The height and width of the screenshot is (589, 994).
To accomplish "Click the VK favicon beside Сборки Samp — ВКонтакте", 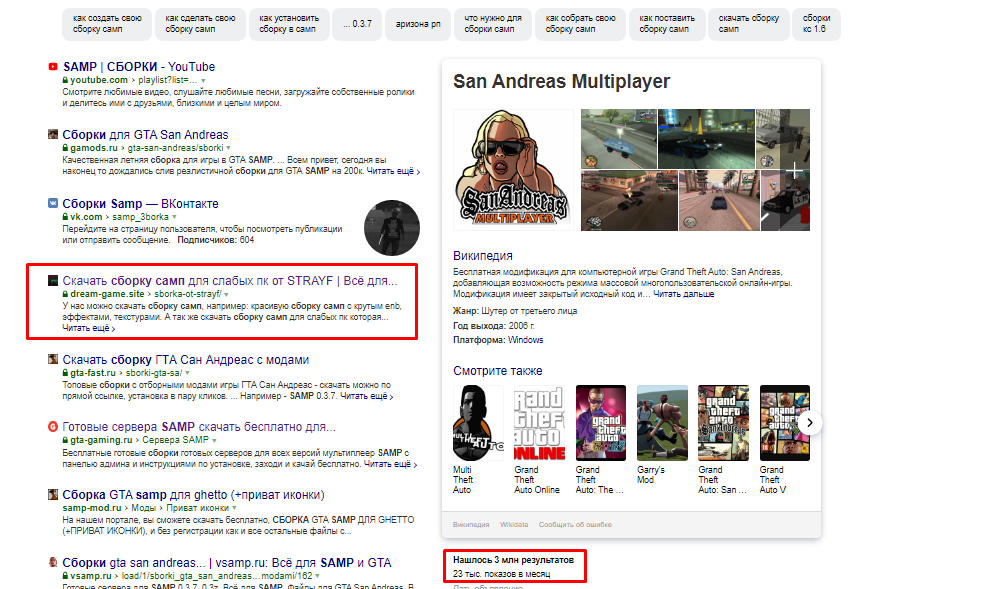I will (x=53, y=204).
